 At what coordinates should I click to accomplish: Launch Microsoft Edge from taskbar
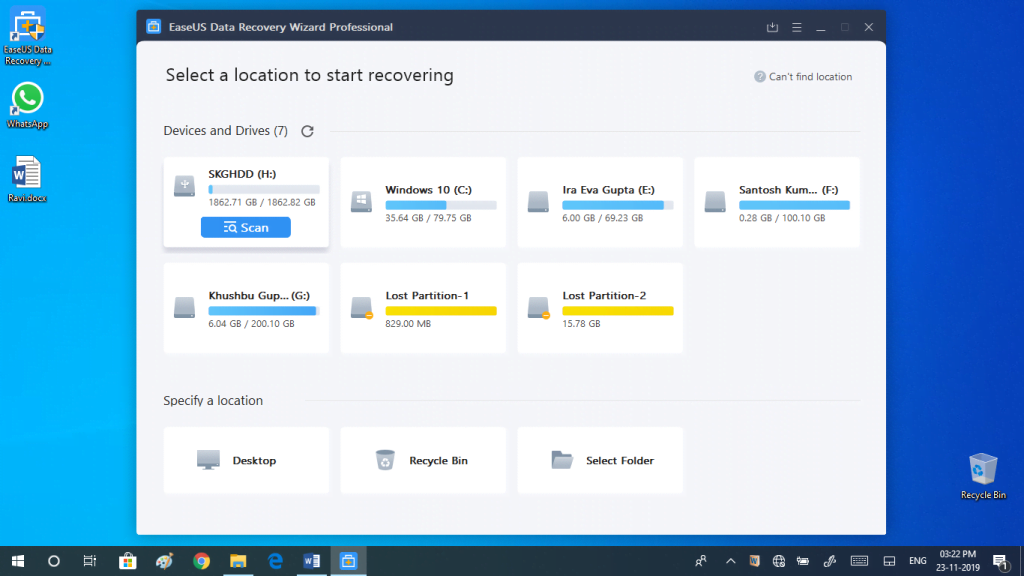[x=275, y=561]
